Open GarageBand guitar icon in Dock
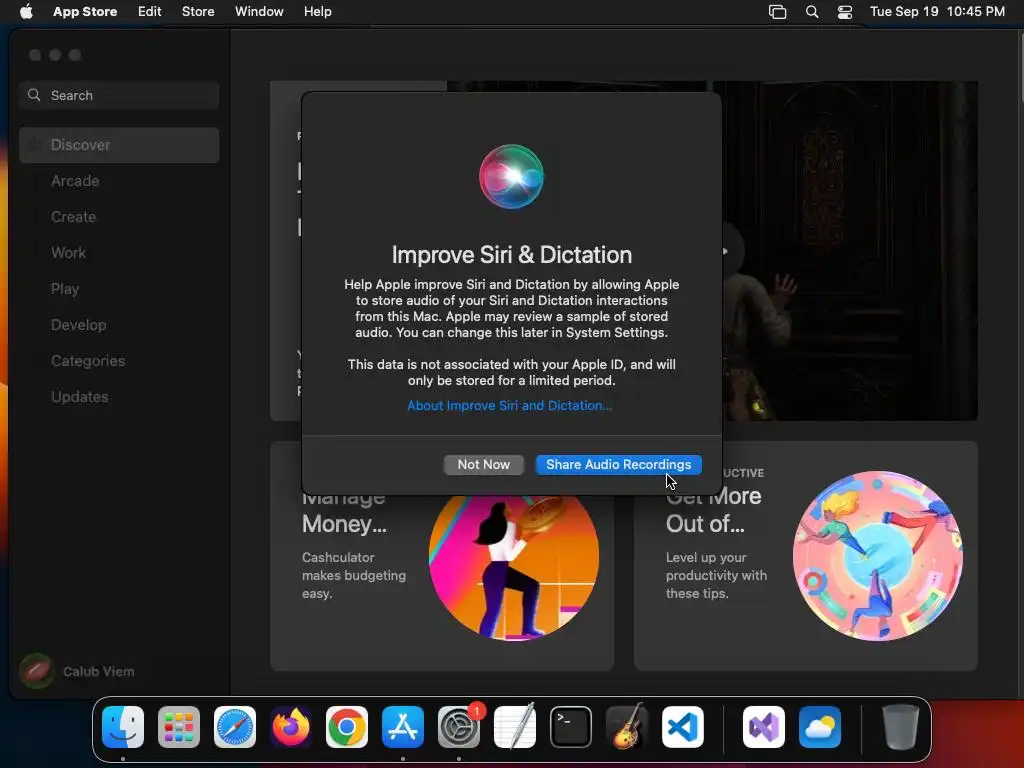Image resolution: width=1024 pixels, height=768 pixels. (x=627, y=727)
